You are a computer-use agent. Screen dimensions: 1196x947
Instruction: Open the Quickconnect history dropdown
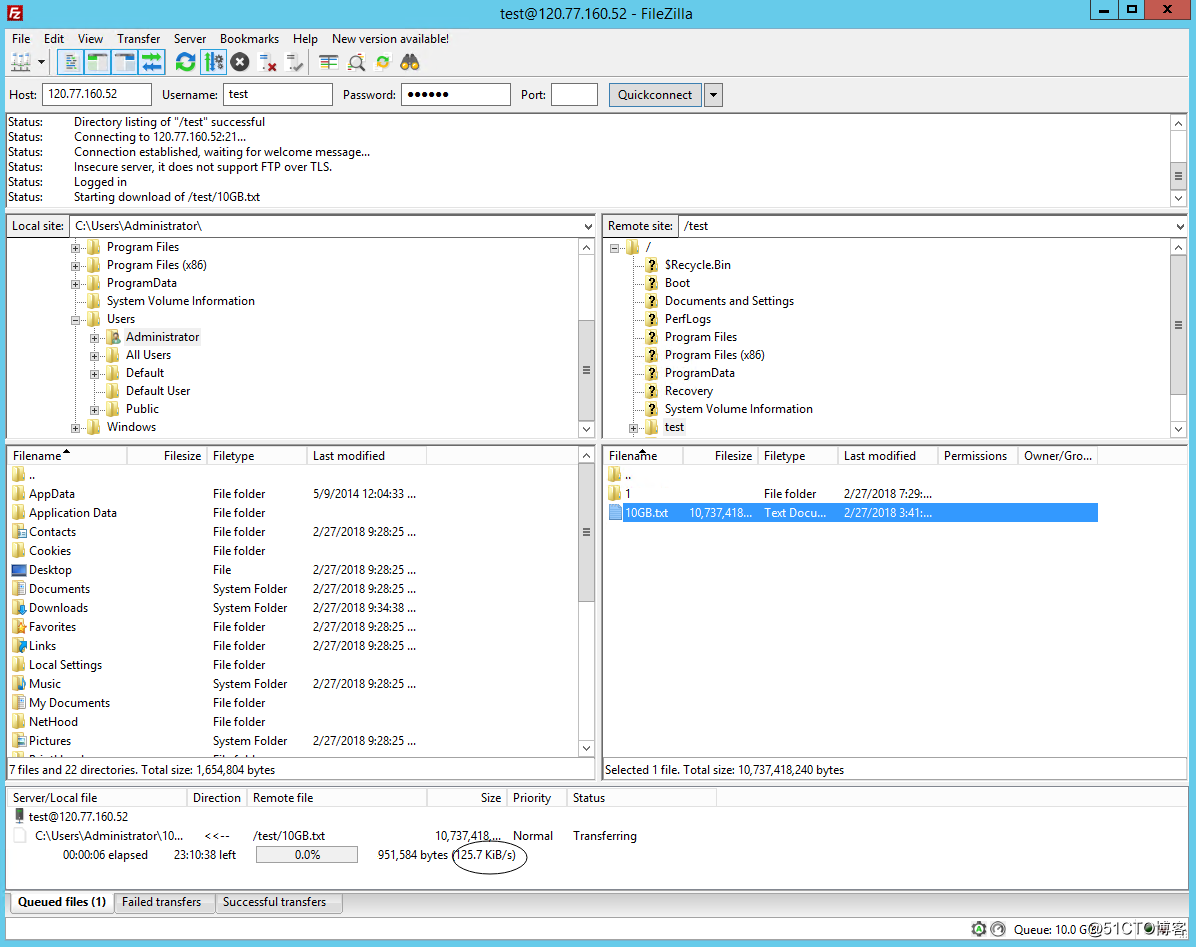point(713,95)
